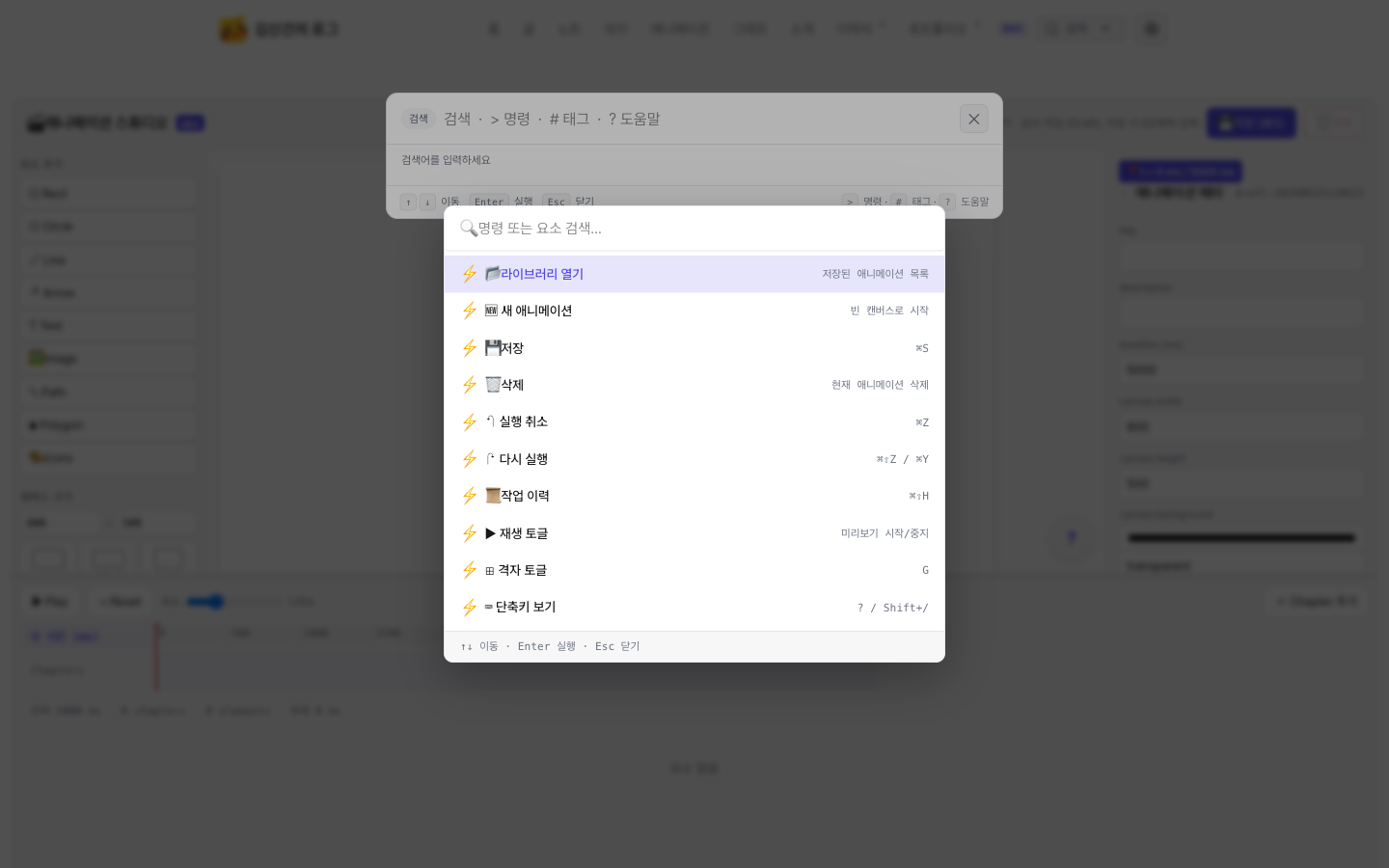This screenshot has height=868, width=1389.
Task: Run the '라이브러리 열기' folder command
Action: pos(694,274)
